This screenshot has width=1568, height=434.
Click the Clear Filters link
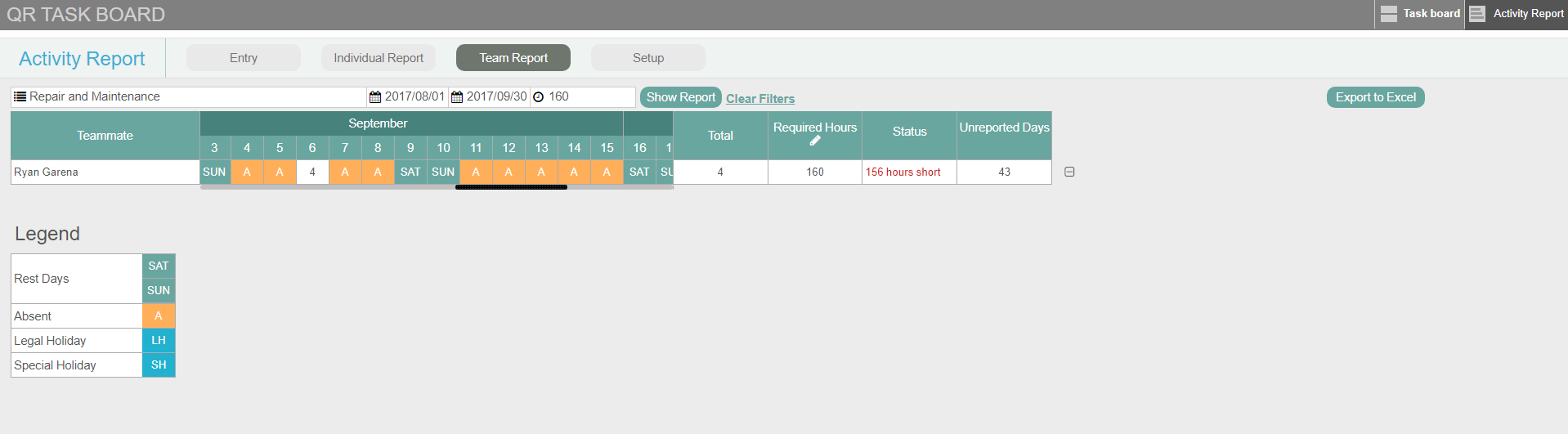760,99
